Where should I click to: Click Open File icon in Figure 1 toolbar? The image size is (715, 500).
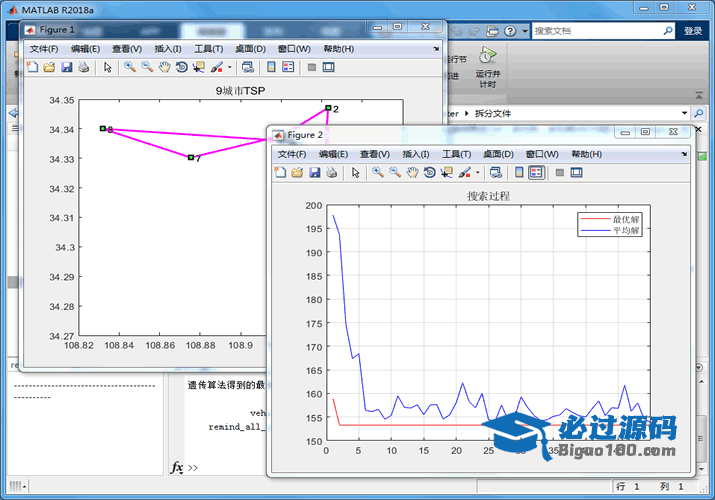coord(49,68)
